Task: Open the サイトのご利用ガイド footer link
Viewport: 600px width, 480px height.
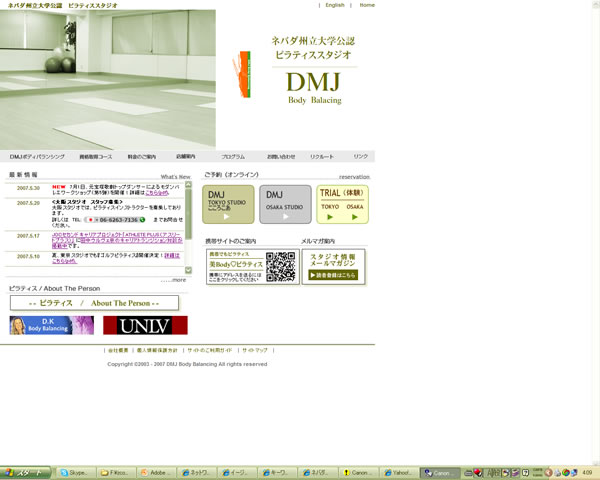Action: point(209,350)
